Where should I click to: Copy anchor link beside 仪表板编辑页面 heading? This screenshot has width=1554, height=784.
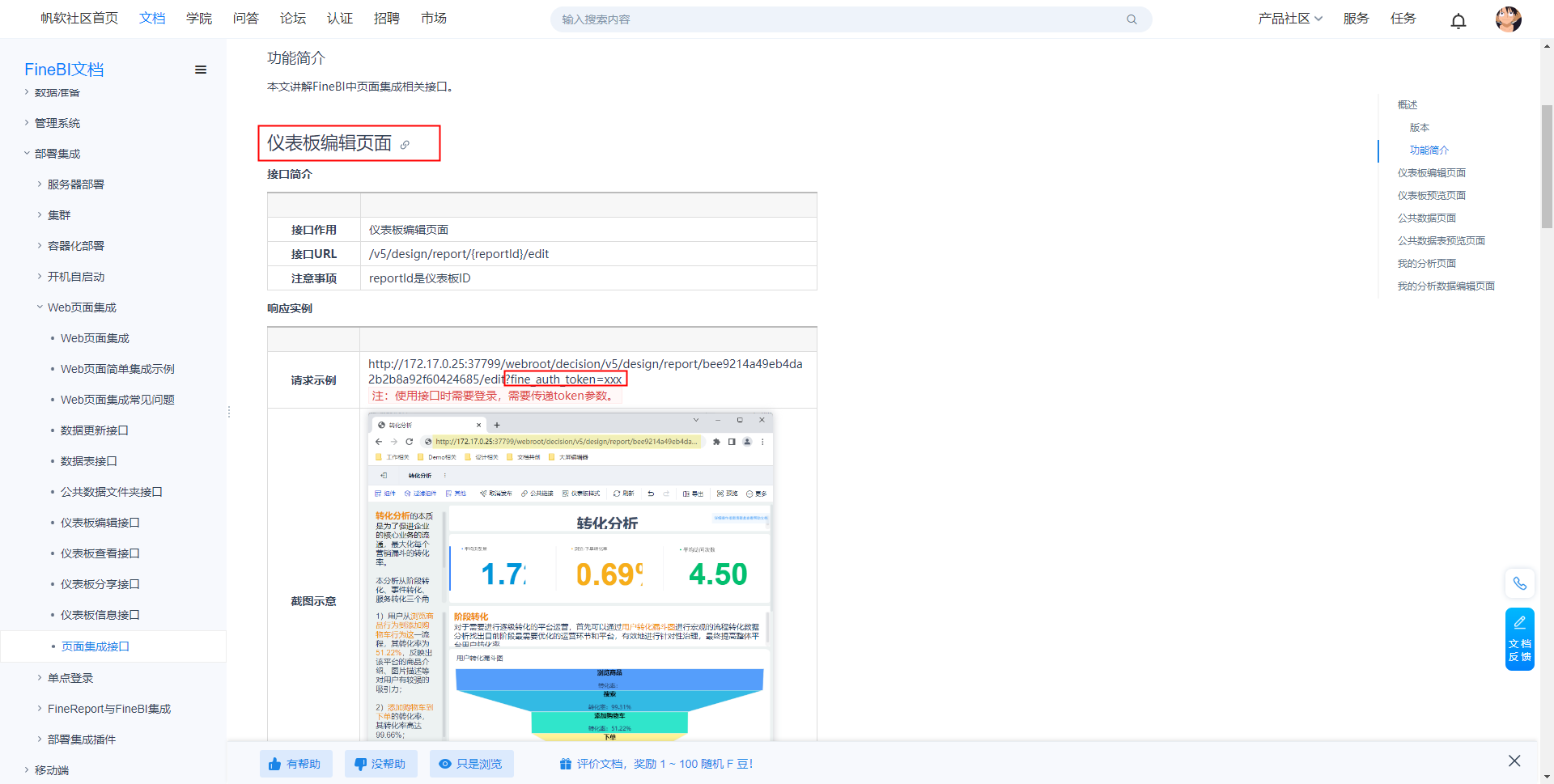[x=405, y=145]
